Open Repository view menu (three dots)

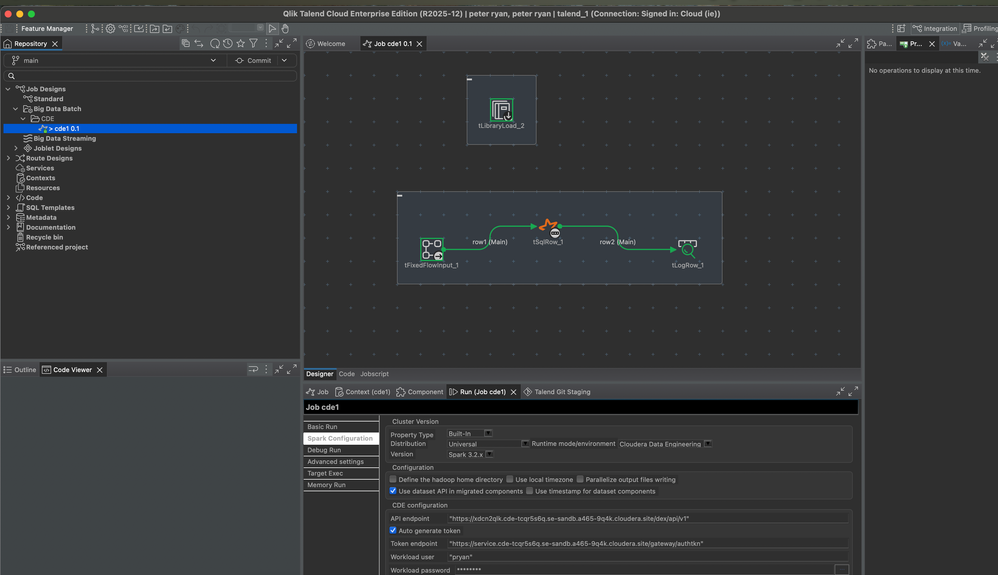[266, 43]
